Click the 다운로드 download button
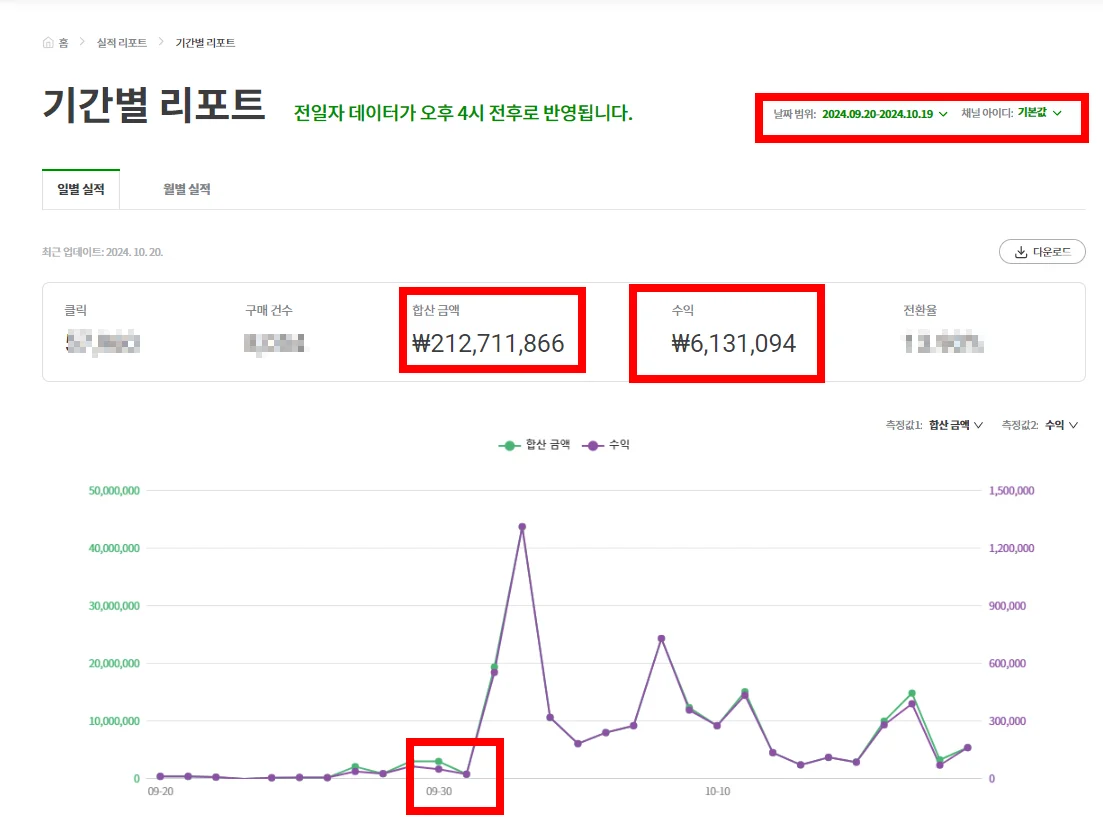The height and width of the screenshot is (840, 1103). 1042,252
